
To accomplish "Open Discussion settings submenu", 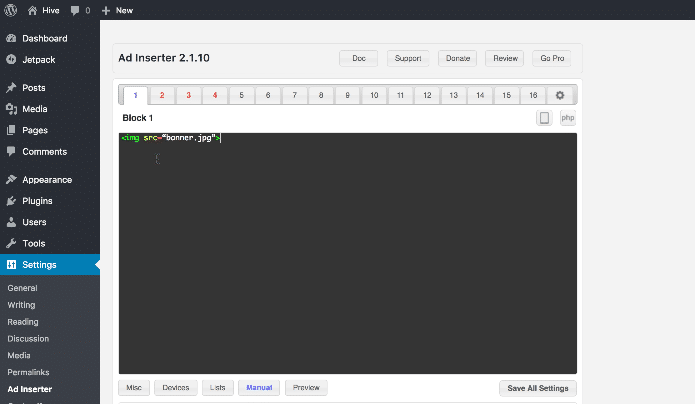I will [28, 339].
